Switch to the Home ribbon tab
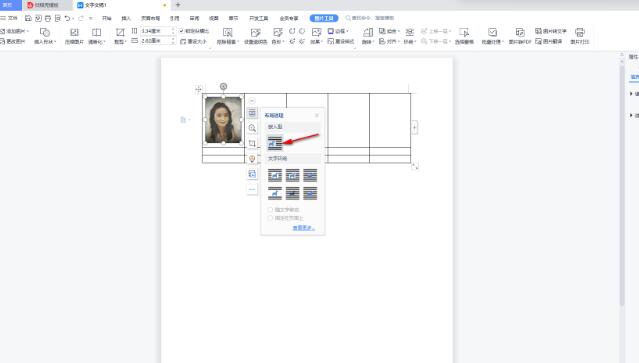Screen dimensions: 639x363 click(x=107, y=18)
